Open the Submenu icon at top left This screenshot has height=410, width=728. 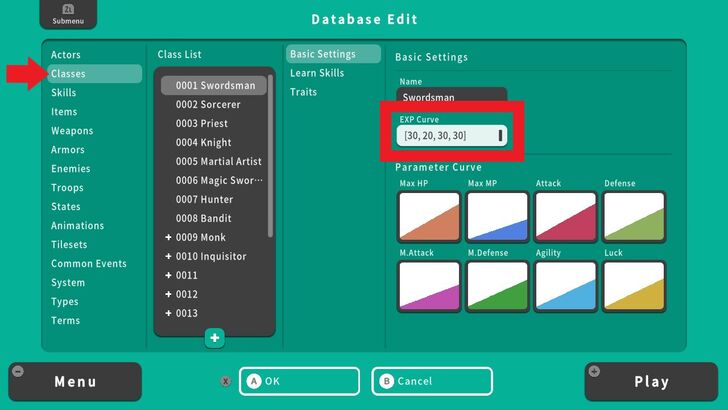tap(62, 15)
